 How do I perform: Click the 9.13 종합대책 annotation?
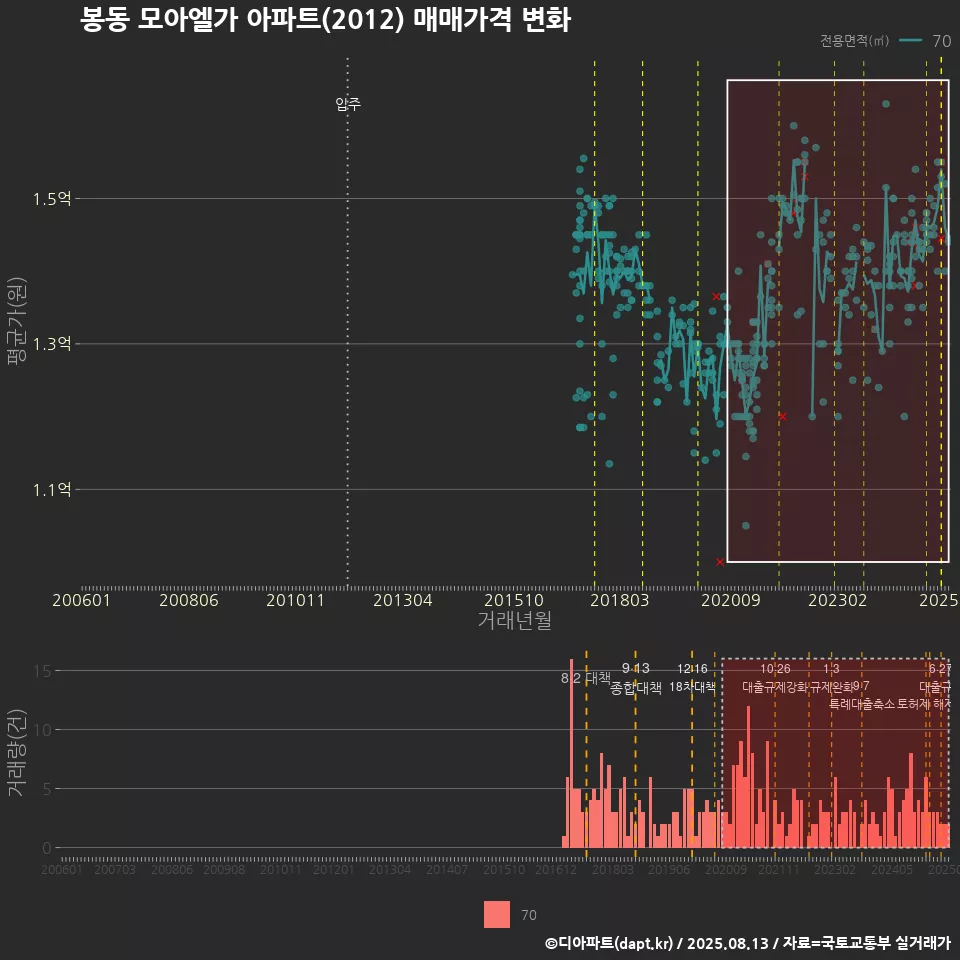point(636,678)
